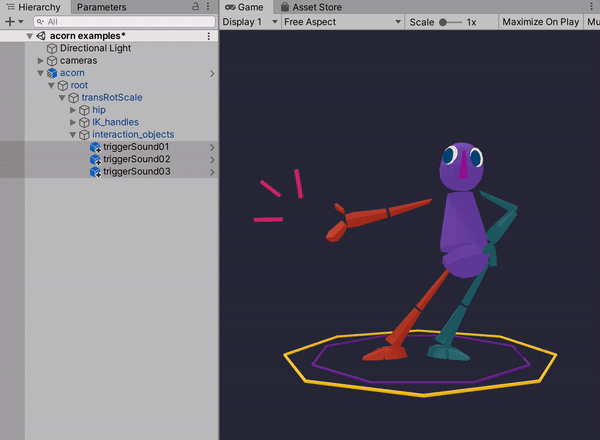Click the triggerSound03 prefab icon
This screenshot has height=440, width=600.
pos(95,172)
